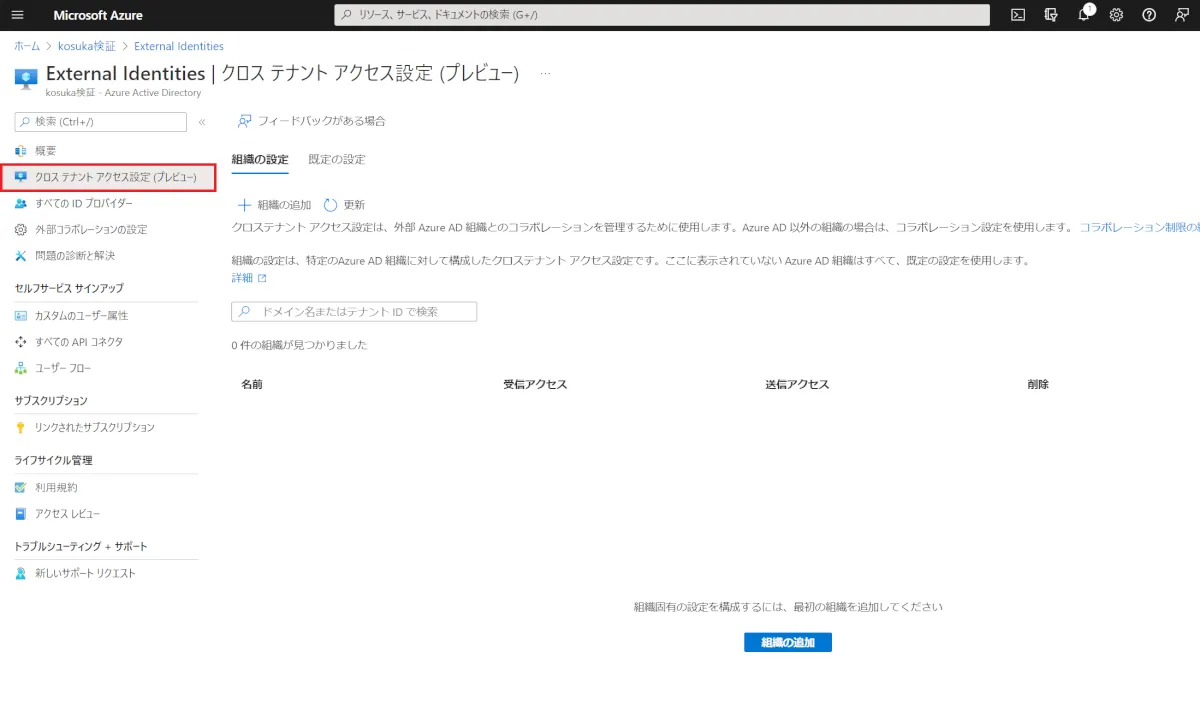1200x711 pixels.
Task: Click the 受信アクセス column header
Action: (x=535, y=384)
